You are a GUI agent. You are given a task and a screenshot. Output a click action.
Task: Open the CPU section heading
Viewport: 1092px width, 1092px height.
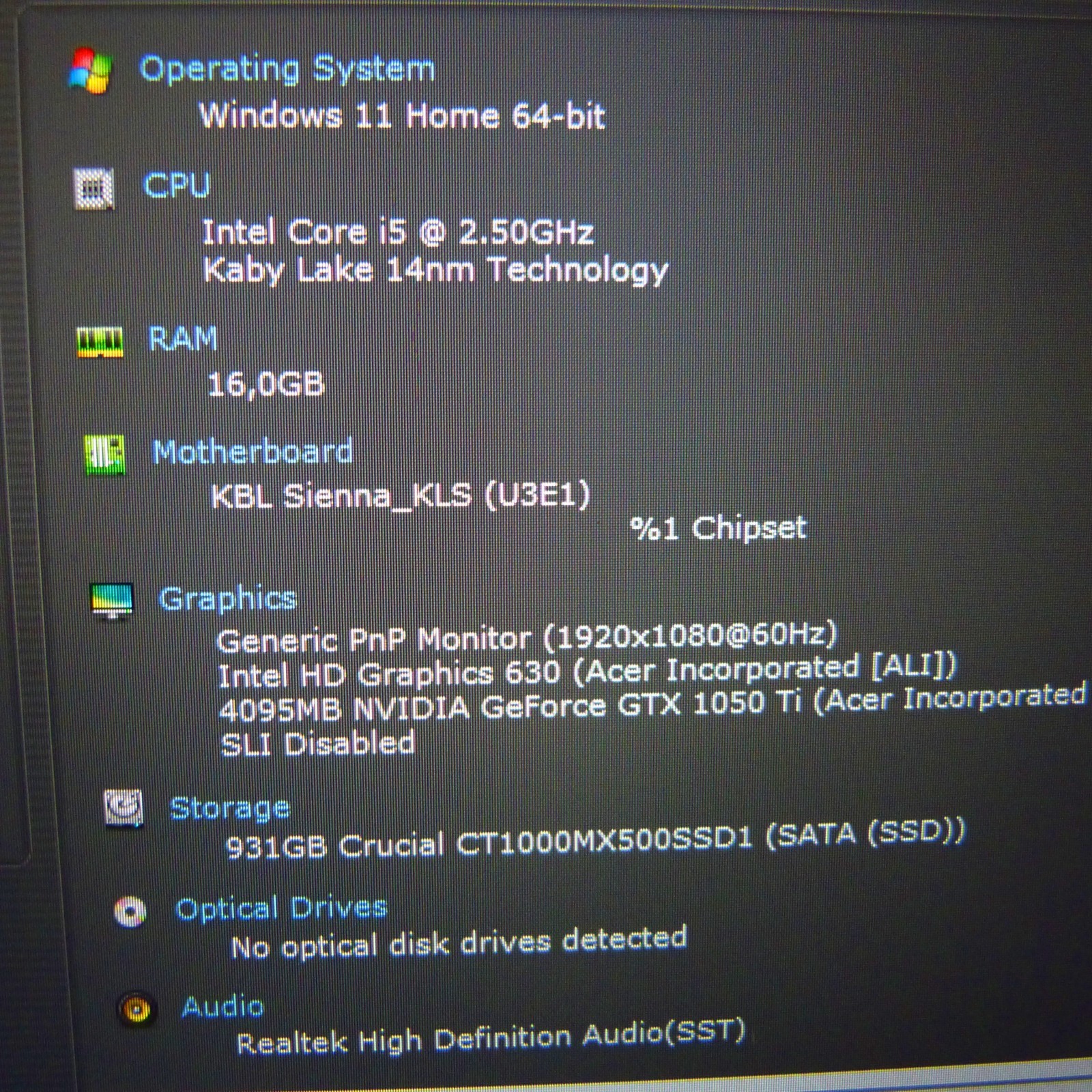[177, 185]
